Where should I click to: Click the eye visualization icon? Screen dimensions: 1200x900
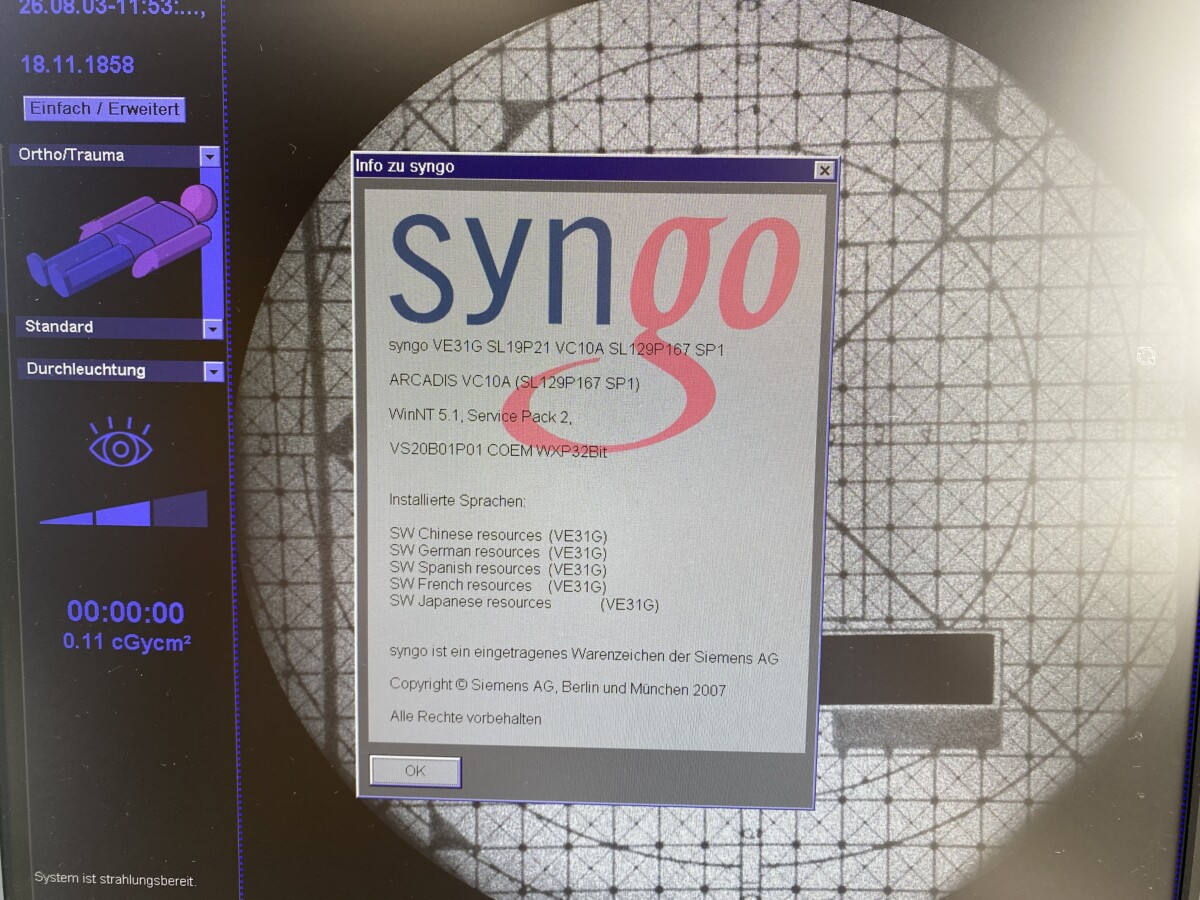120,443
